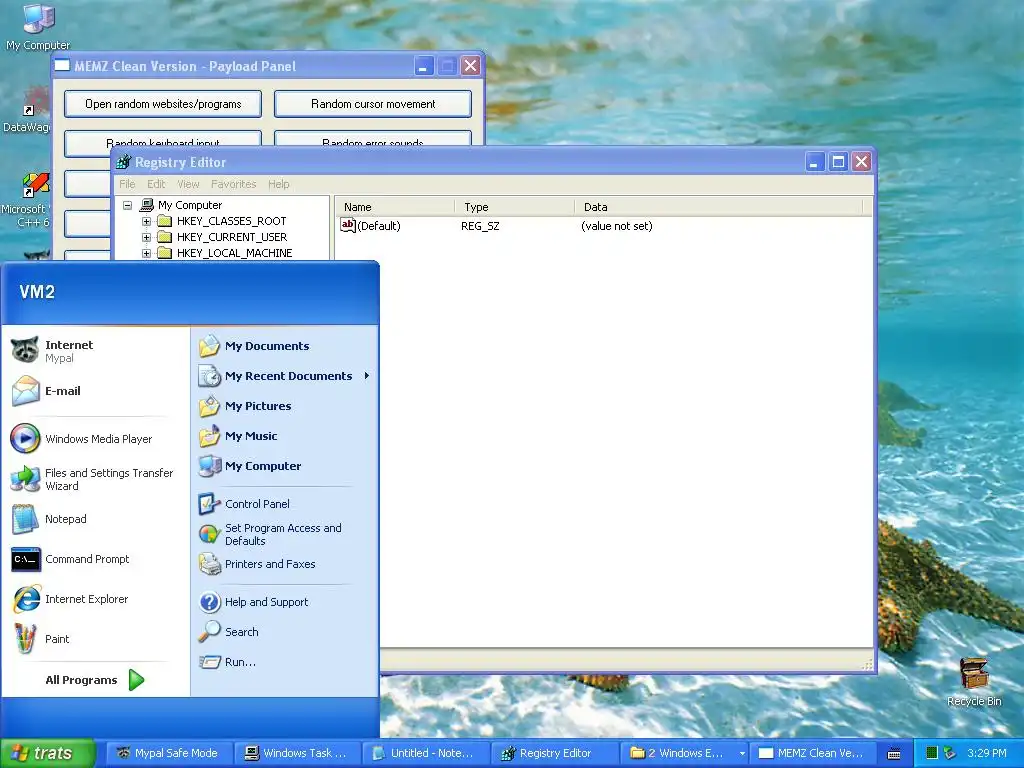
Task: Open My Pictures folder icon
Action: point(210,406)
